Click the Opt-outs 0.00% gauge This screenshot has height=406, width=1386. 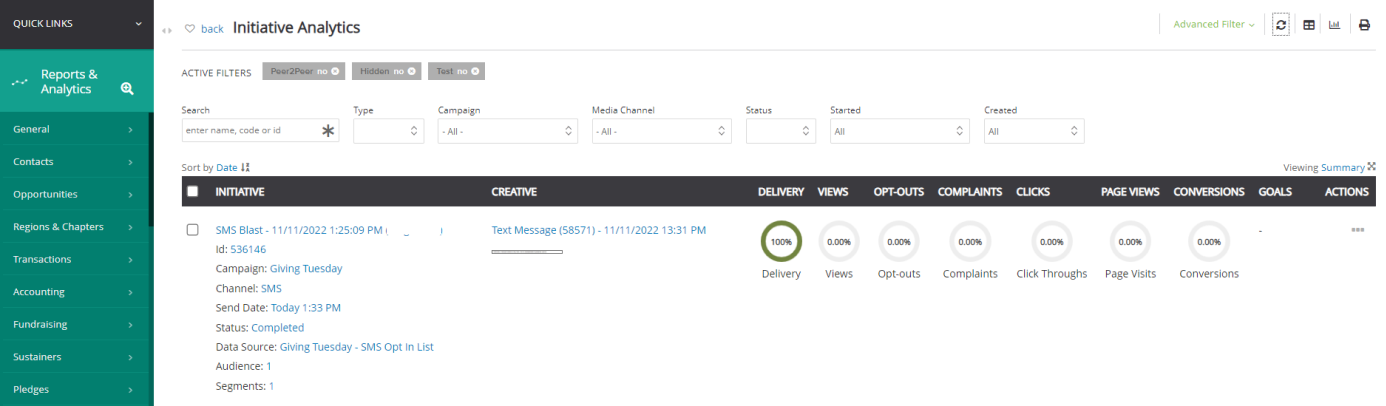click(x=898, y=241)
